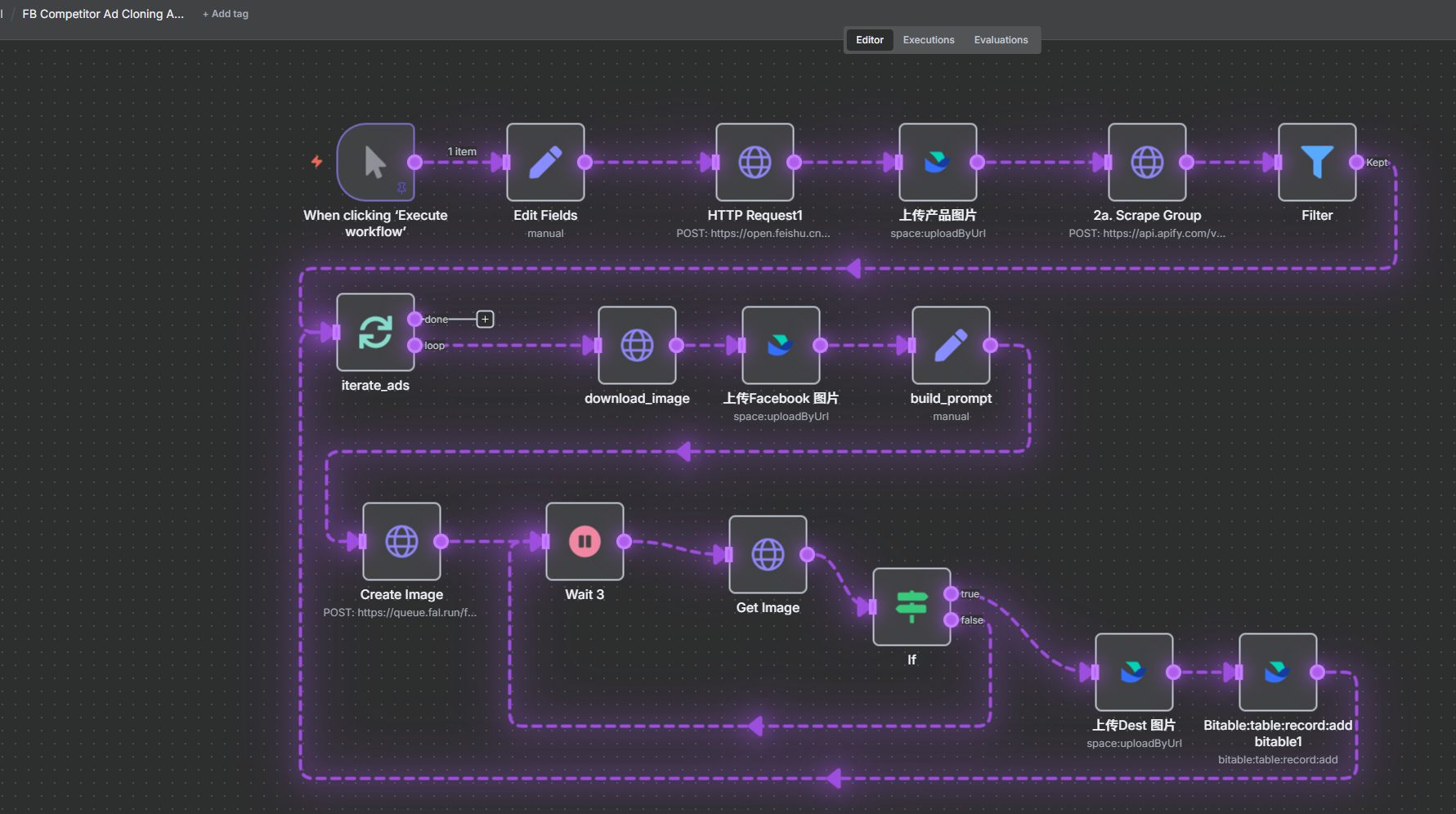Click the workflow name in header
The image size is (1456, 814).
click(103, 14)
